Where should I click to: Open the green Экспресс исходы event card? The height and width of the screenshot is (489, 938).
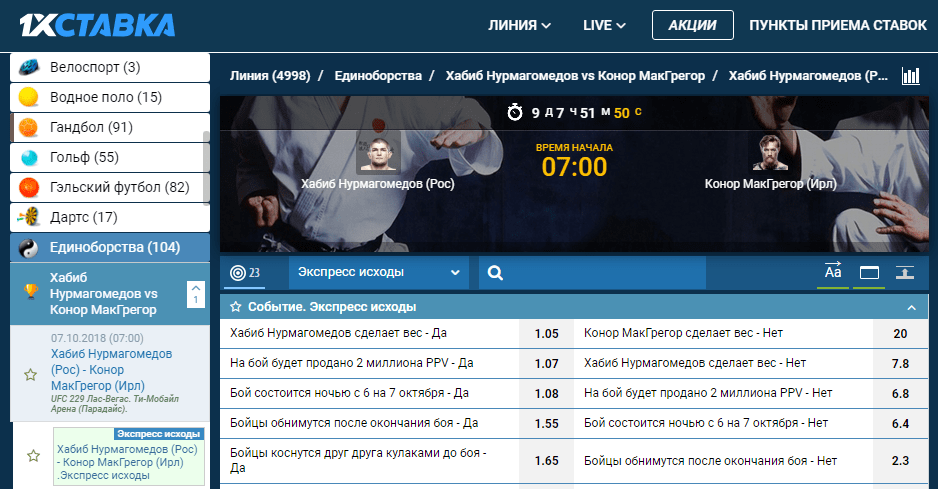pyautogui.click(x=129, y=456)
